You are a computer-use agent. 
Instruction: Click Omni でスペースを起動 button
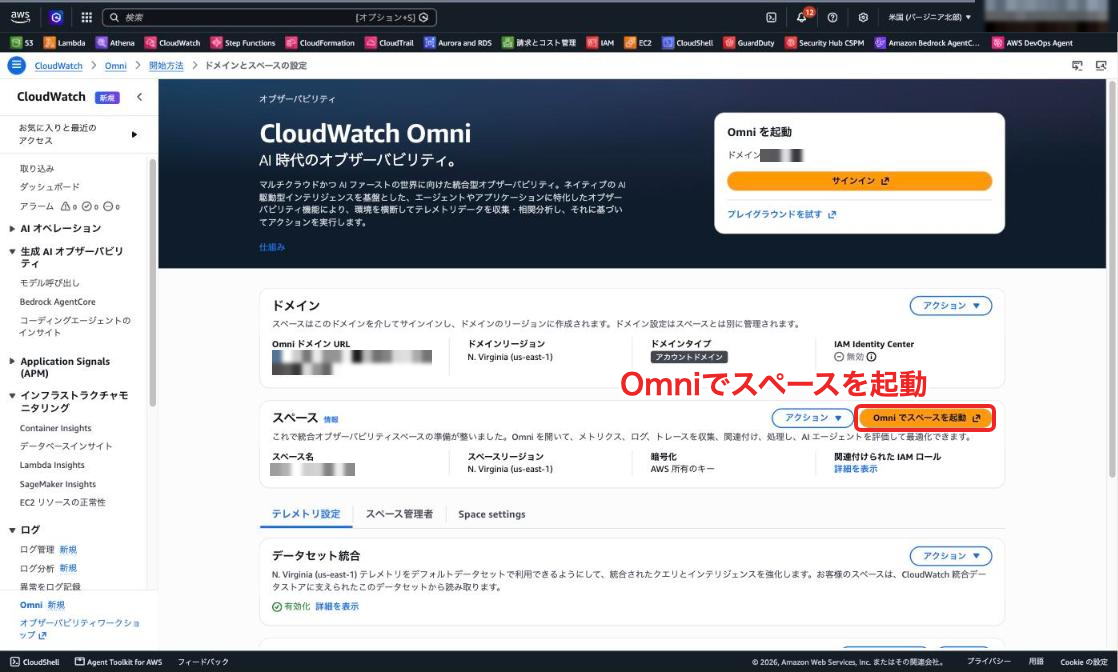point(925,417)
